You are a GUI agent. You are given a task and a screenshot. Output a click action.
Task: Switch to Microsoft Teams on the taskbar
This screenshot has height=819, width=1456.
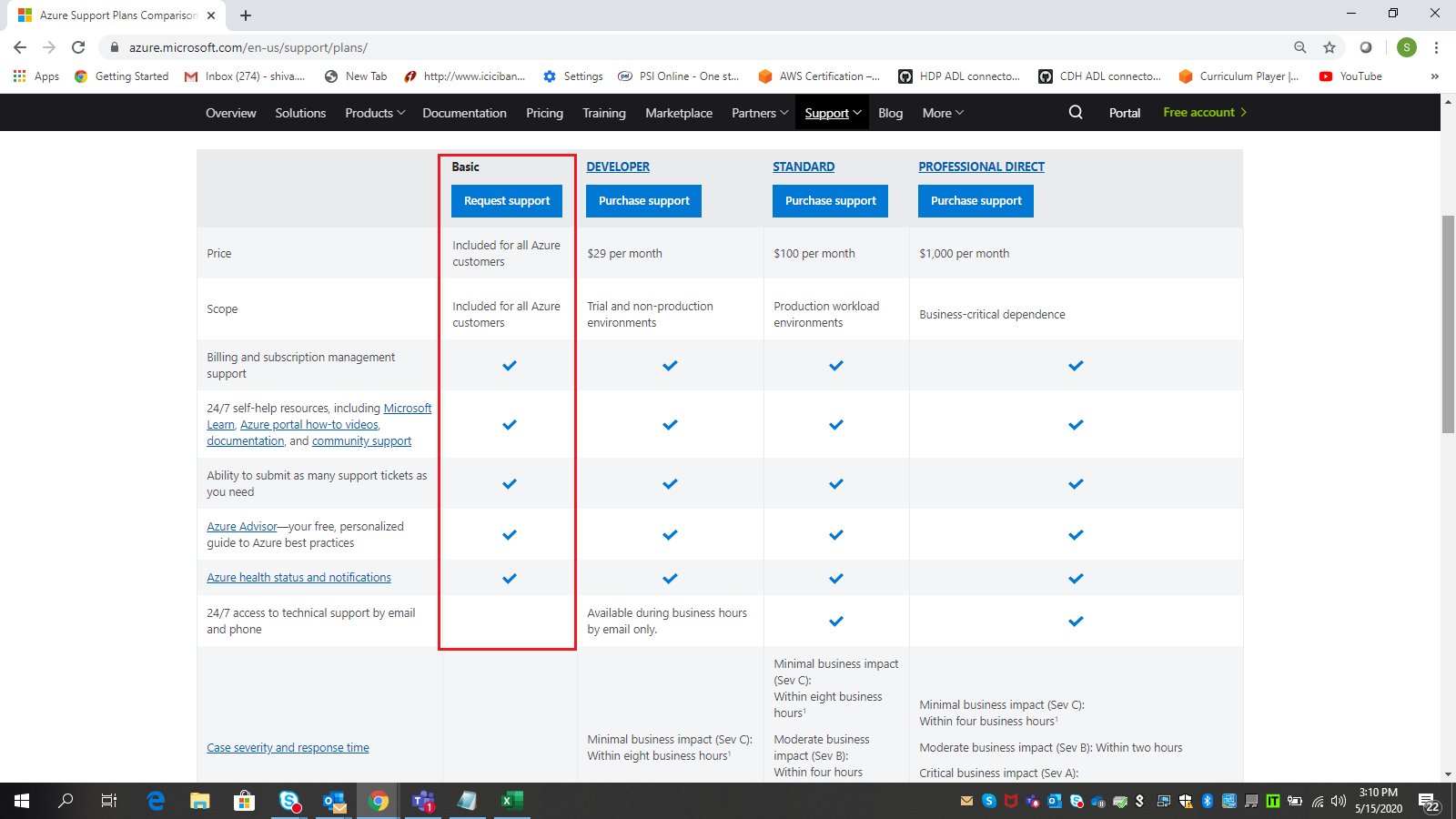[x=423, y=801]
